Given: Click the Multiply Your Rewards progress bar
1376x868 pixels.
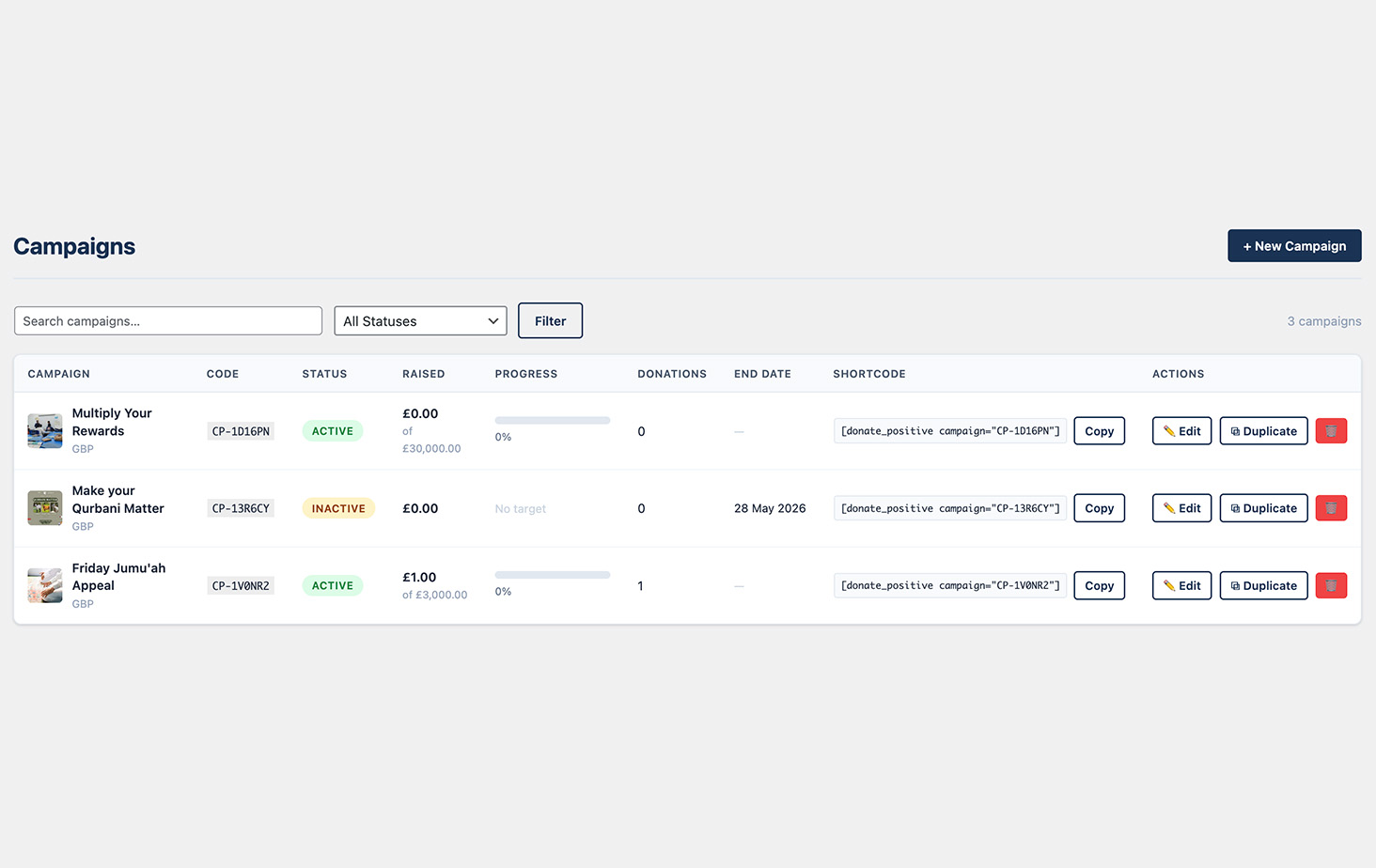Looking at the screenshot, I should click(x=553, y=420).
